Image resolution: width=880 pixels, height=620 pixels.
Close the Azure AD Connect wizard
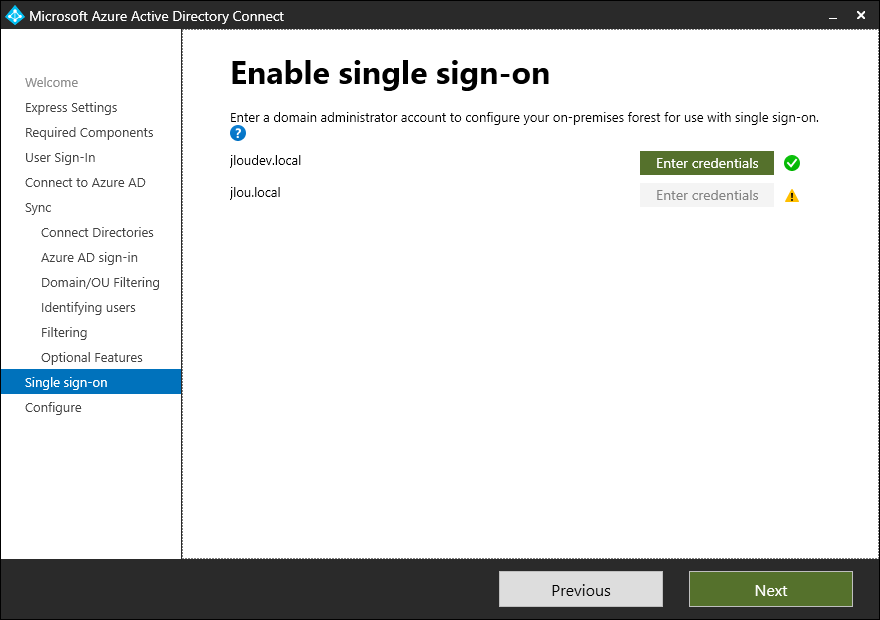tap(861, 16)
